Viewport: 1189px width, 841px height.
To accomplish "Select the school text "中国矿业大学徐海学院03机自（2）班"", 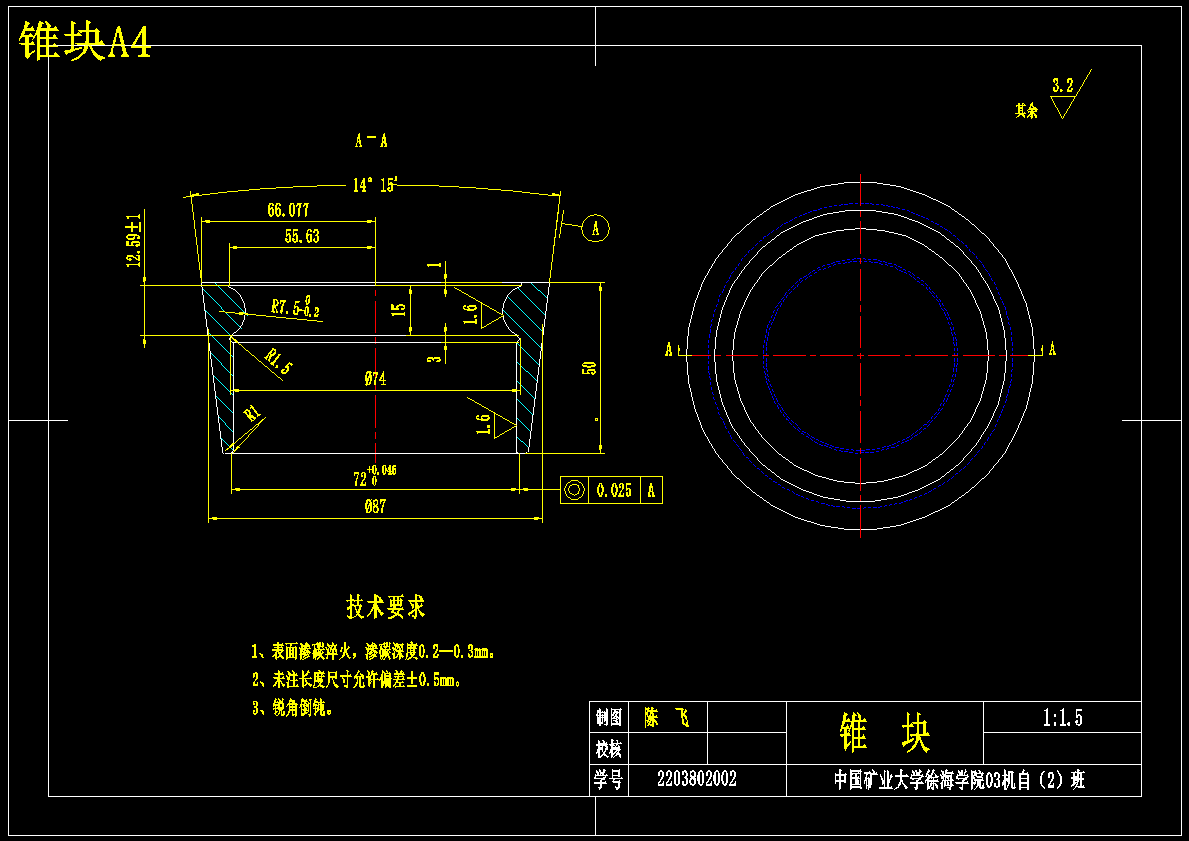I will coord(959,780).
